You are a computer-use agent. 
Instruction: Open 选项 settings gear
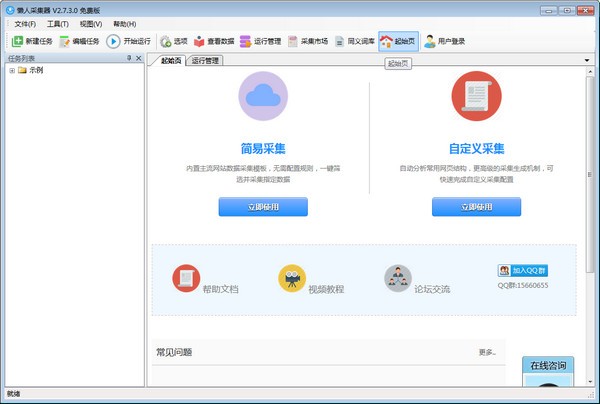click(x=165, y=41)
